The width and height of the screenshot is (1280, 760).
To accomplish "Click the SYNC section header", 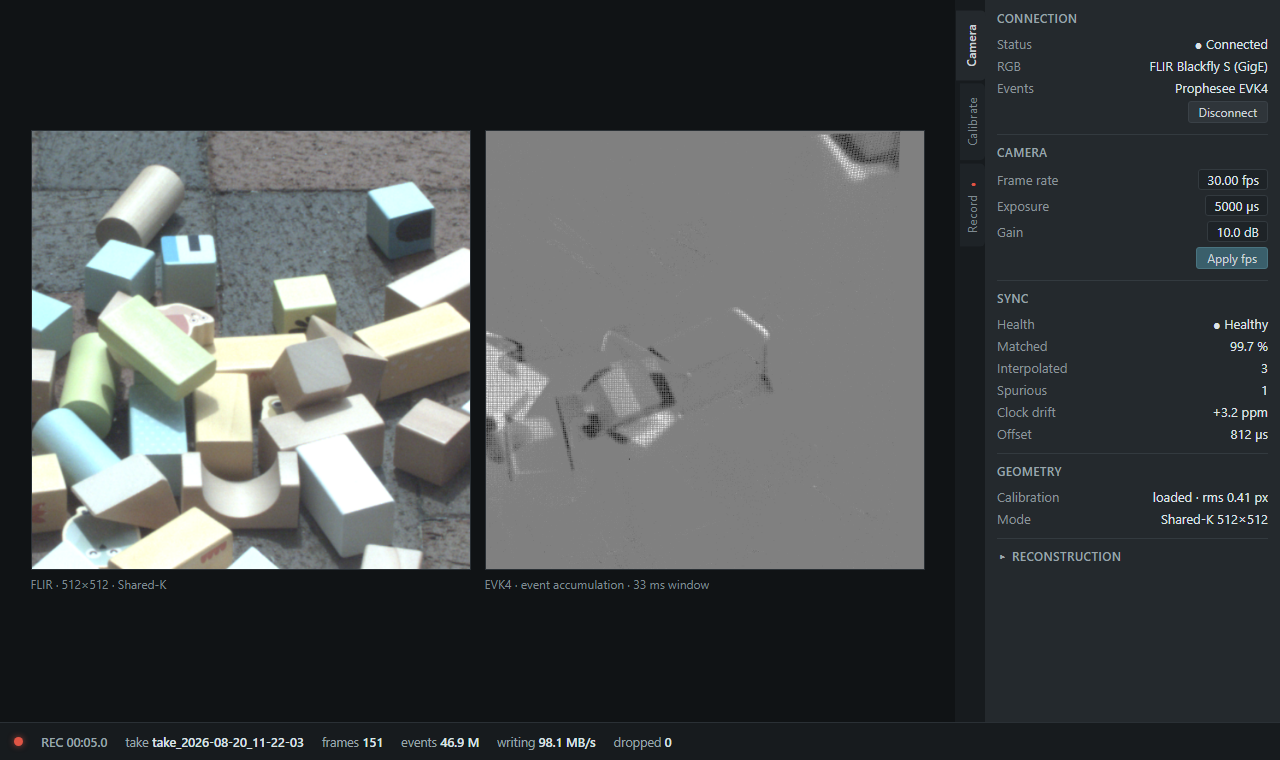I will point(1013,299).
